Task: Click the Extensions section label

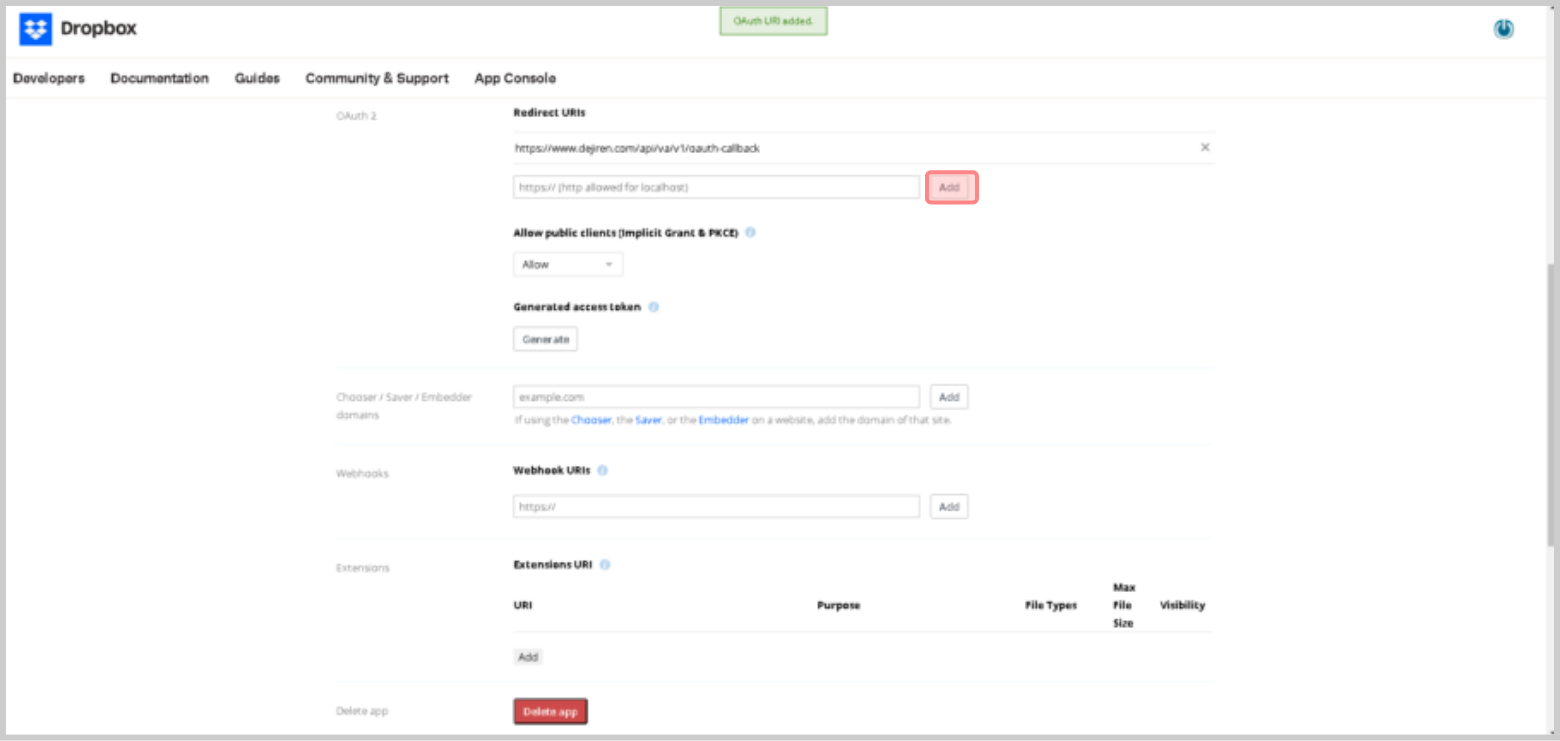Action: tap(363, 568)
